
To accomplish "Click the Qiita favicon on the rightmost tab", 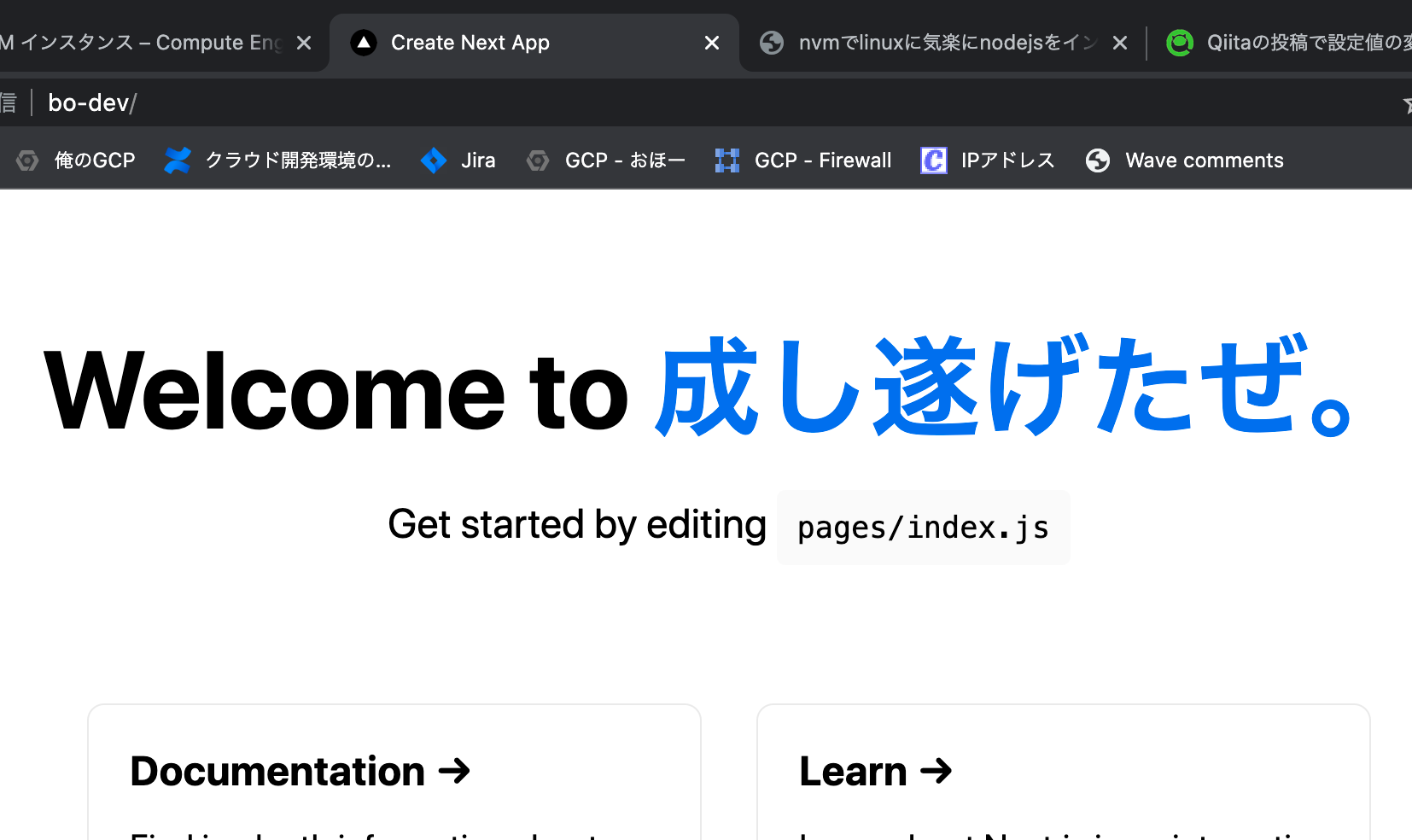I will [1180, 42].
